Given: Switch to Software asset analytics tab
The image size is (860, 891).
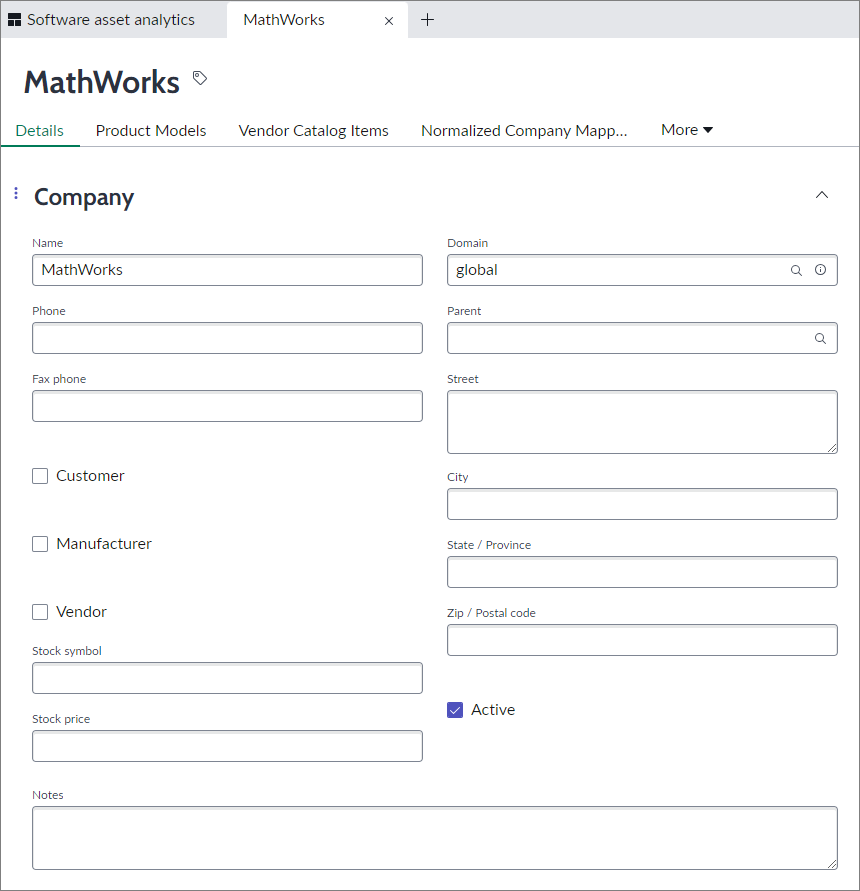Looking at the screenshot, I should click(110, 20).
